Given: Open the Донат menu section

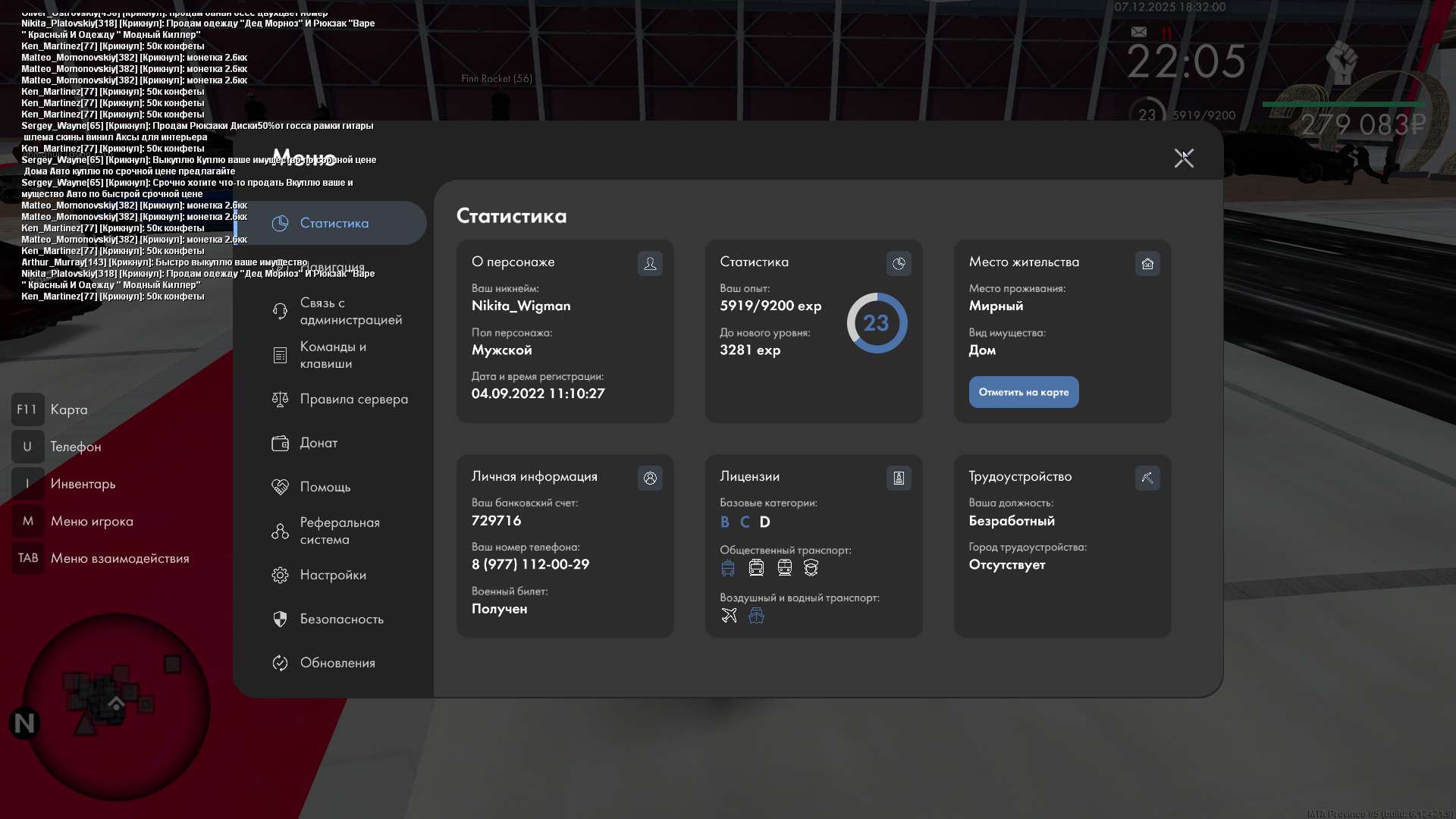Looking at the screenshot, I should 318,443.
